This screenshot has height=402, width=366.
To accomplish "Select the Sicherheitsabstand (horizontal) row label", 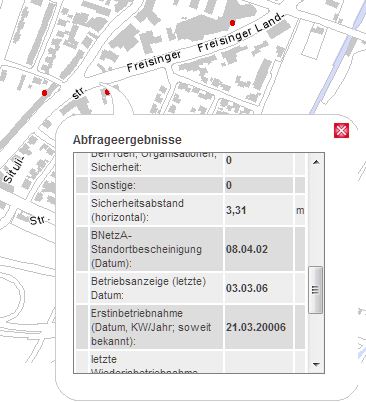I will click(x=137, y=210).
